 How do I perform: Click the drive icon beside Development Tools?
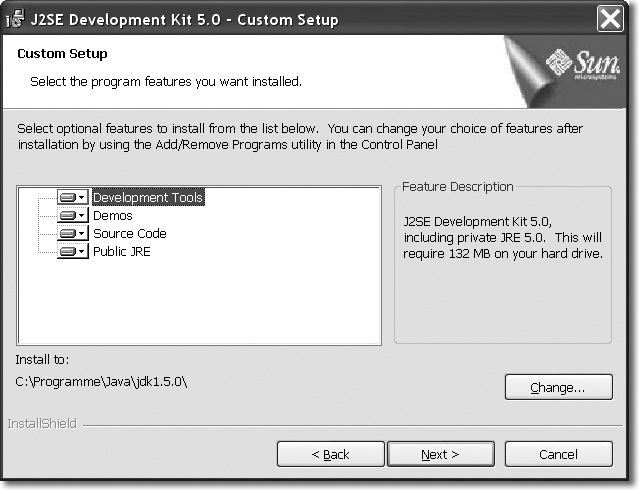(x=67, y=198)
